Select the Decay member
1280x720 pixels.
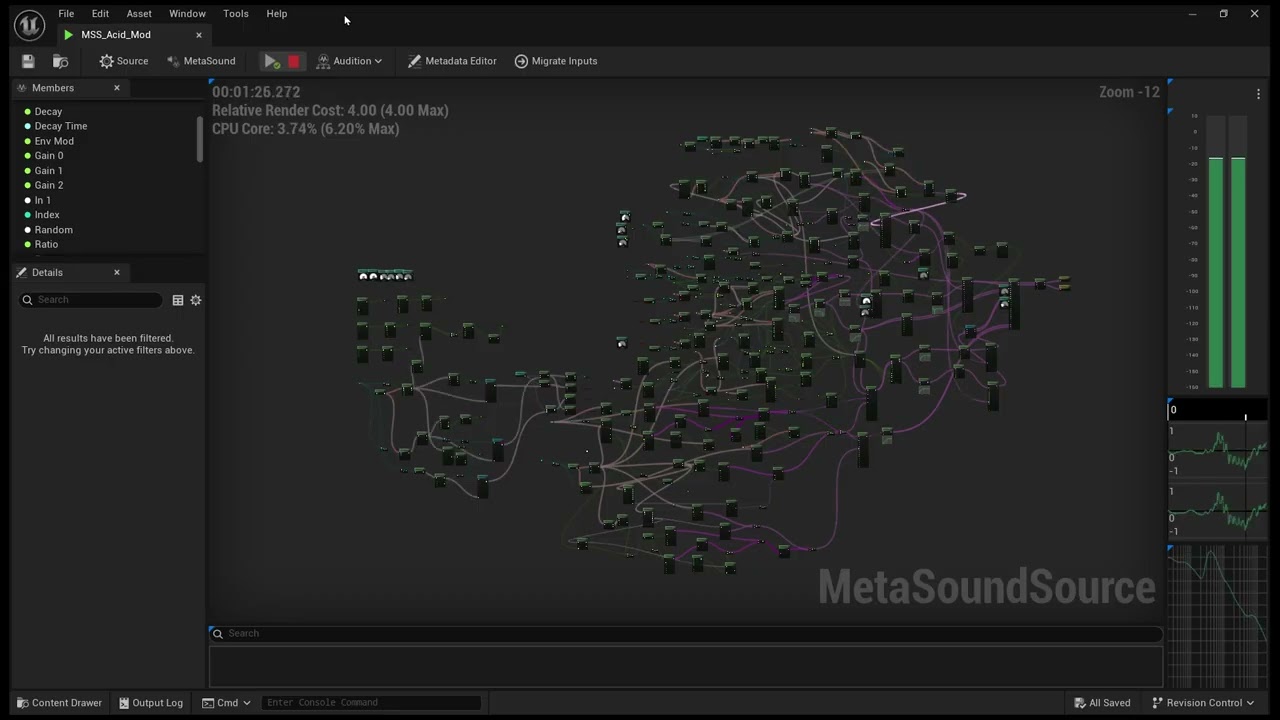[48, 112]
